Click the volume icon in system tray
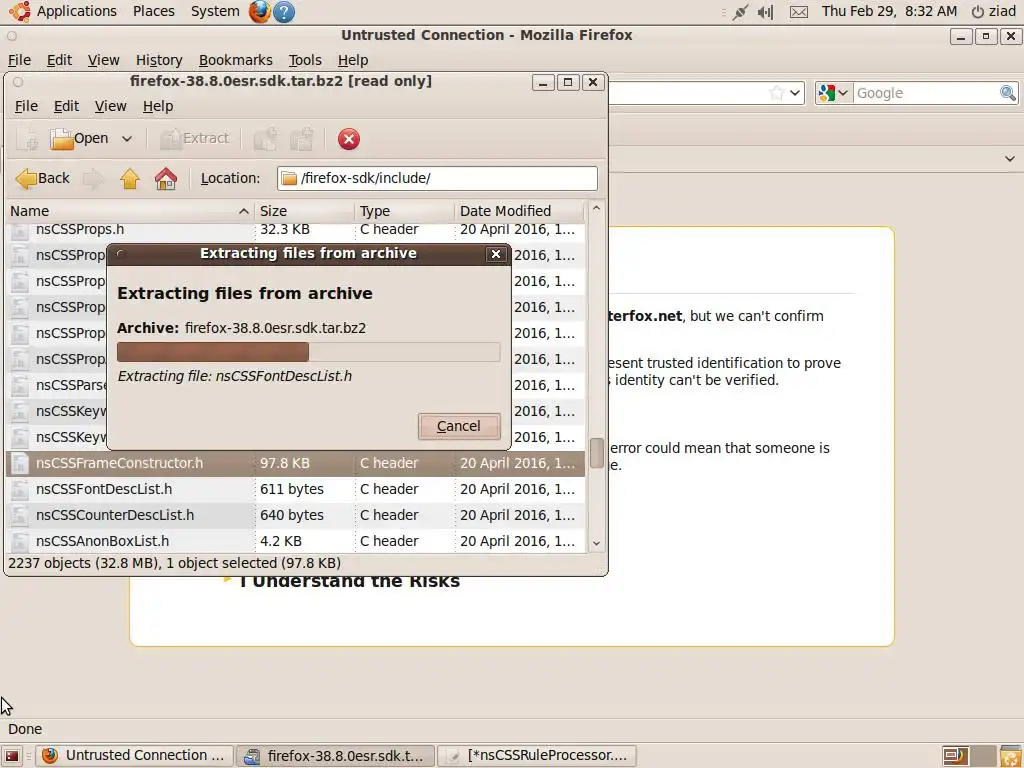 coord(765,12)
